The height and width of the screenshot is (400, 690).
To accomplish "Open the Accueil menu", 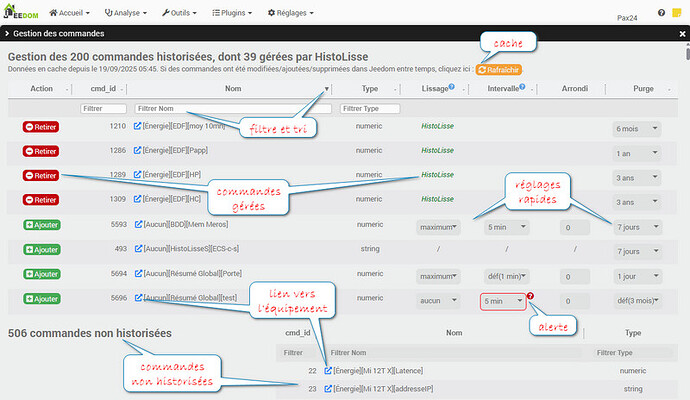I will (70, 13).
